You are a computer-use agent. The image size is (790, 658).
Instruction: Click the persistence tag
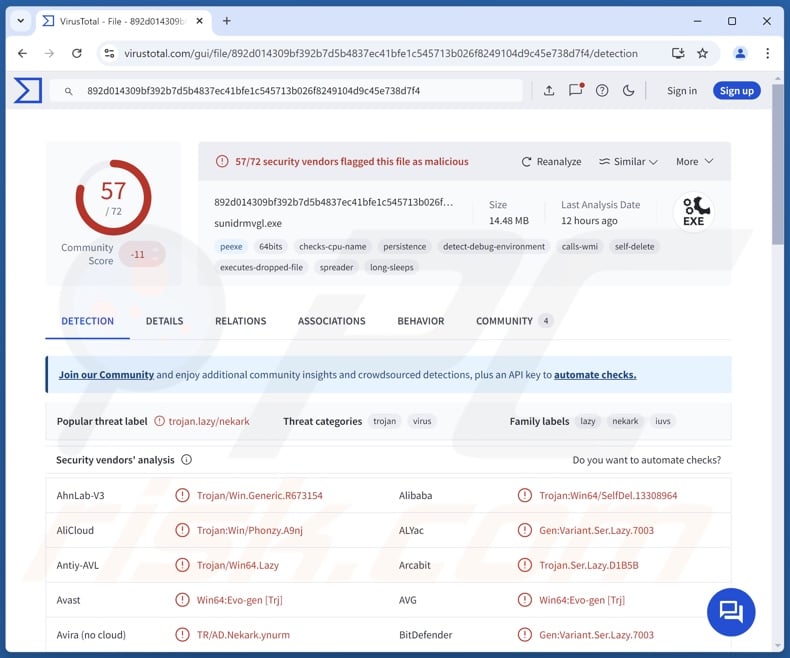(405, 246)
